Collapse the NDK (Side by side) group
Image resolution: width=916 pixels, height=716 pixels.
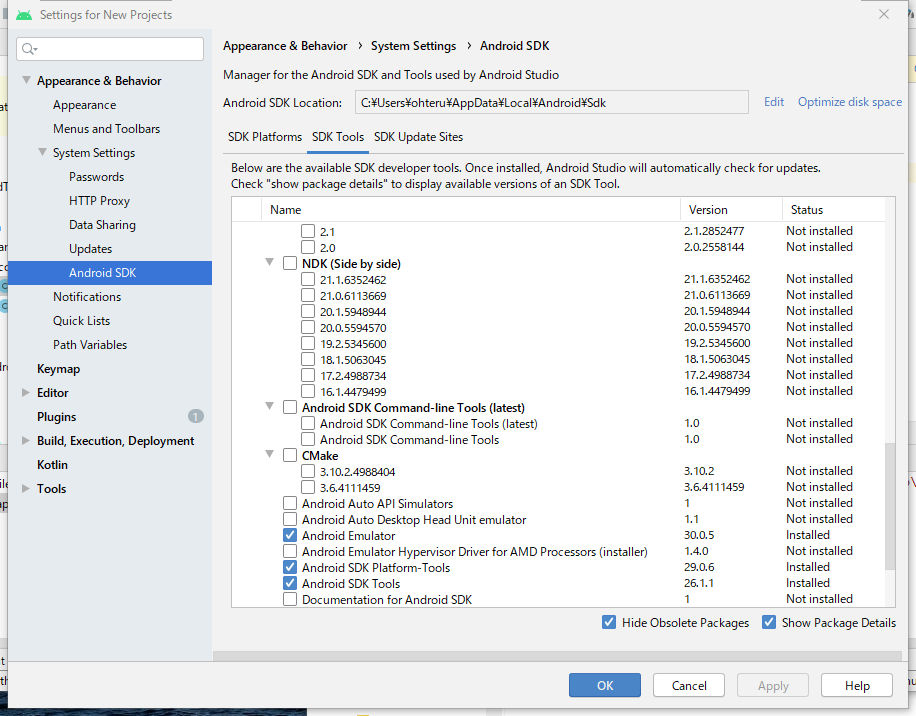coord(269,262)
